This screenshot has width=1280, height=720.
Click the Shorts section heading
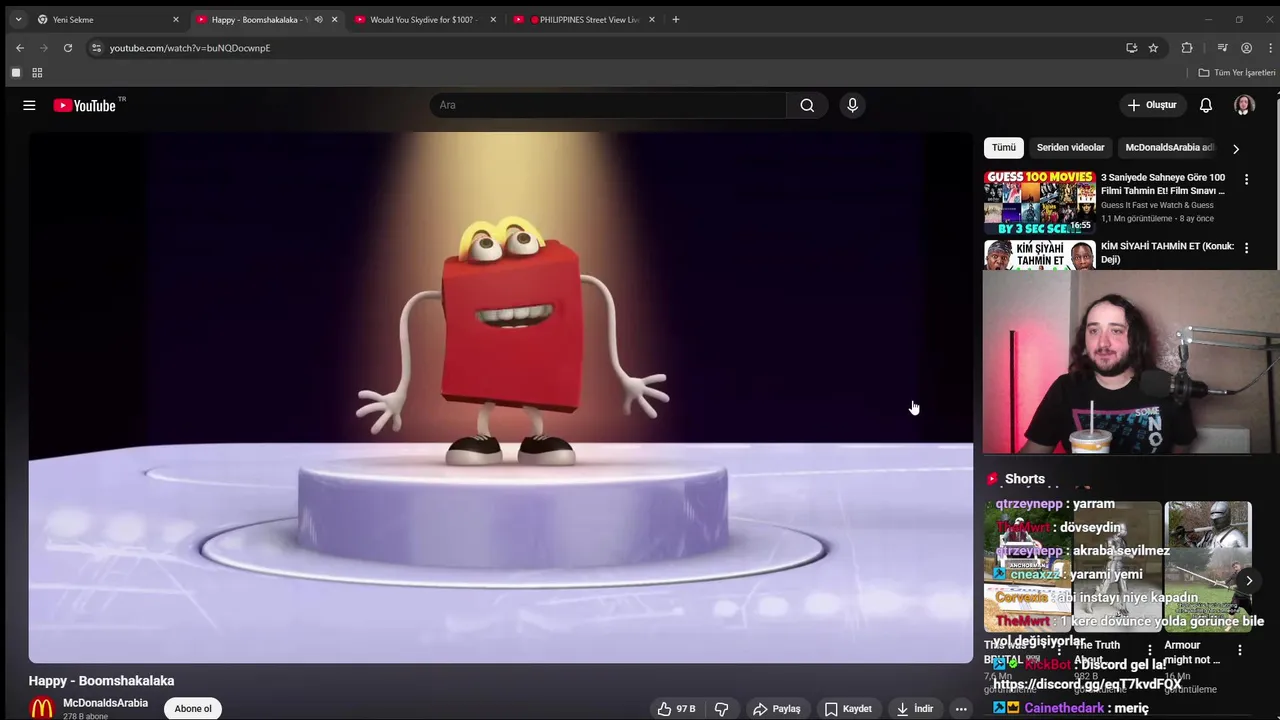click(x=1024, y=479)
